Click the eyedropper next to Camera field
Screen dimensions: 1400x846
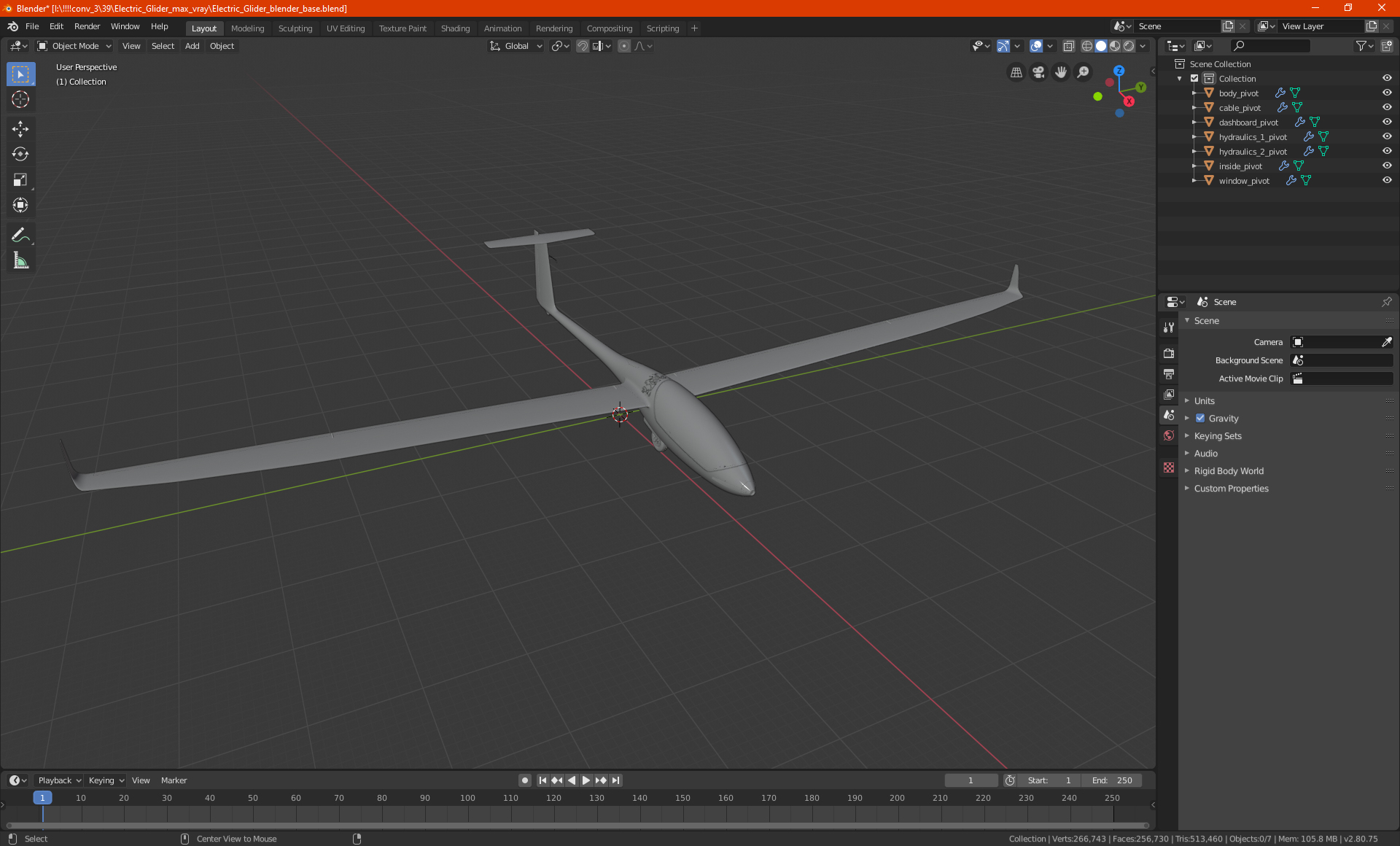tap(1386, 342)
